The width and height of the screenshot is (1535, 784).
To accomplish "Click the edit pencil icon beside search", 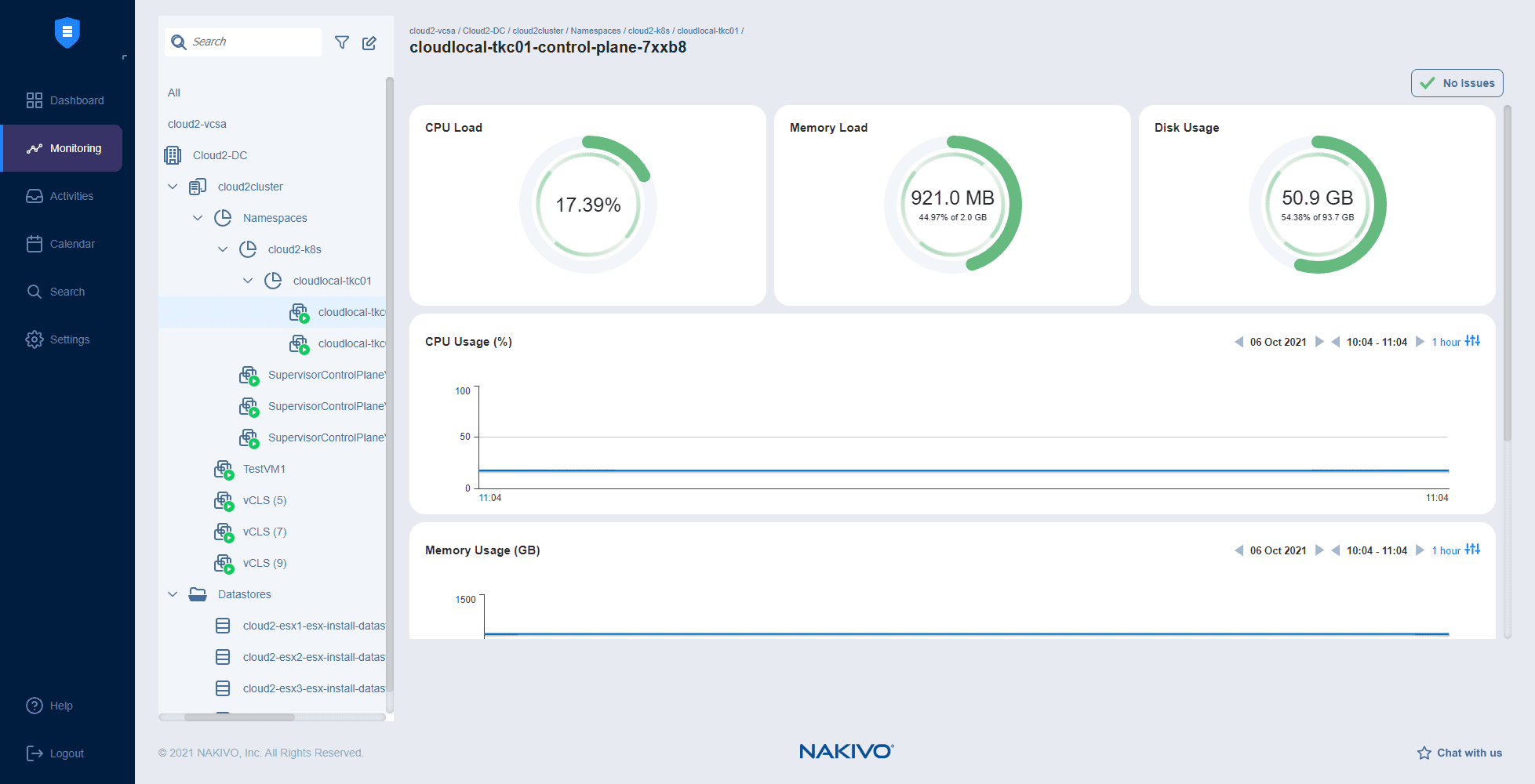I will click(369, 42).
